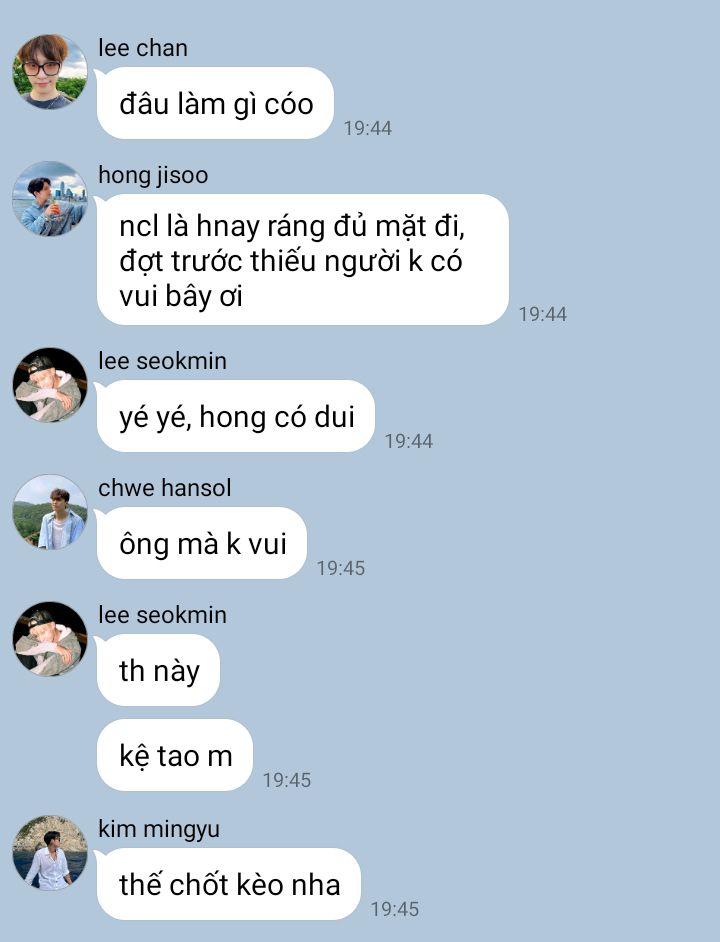Viewport: 720px width, 942px height.
Task: Tap kim mingyu's profile avatar
Action: [x=50, y=852]
